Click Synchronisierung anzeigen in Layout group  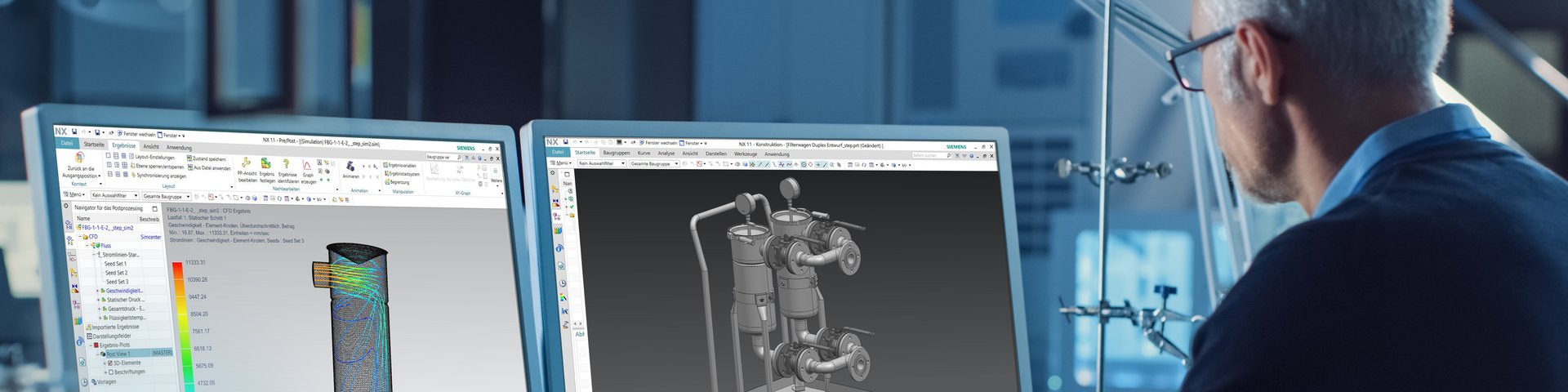coord(160,176)
